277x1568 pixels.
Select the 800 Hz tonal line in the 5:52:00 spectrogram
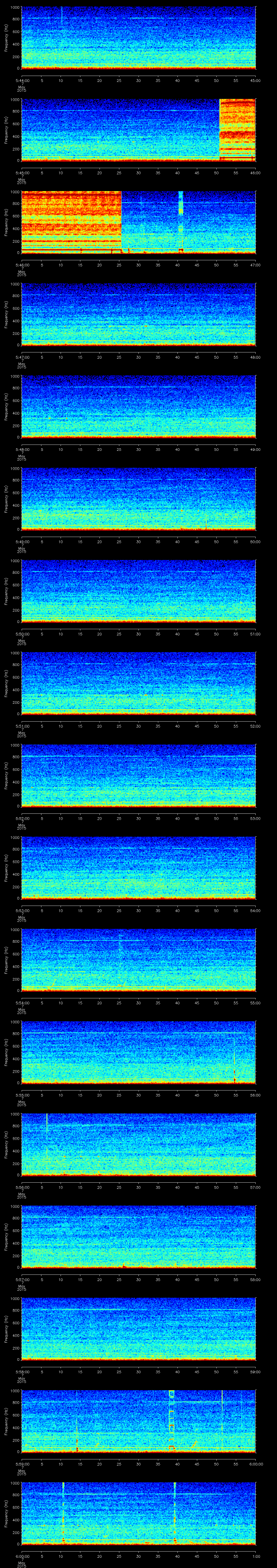click(138, 756)
